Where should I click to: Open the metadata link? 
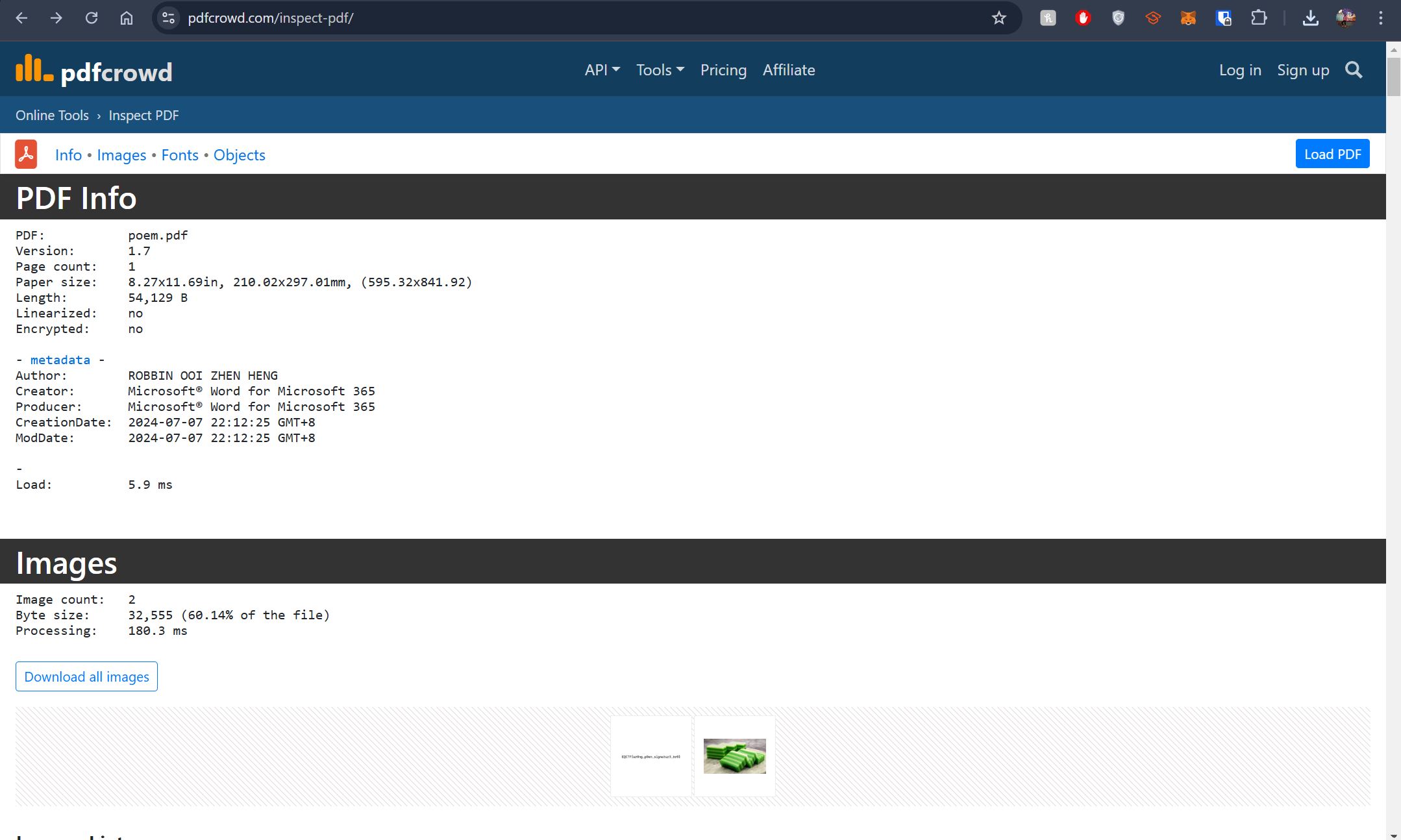(60, 360)
